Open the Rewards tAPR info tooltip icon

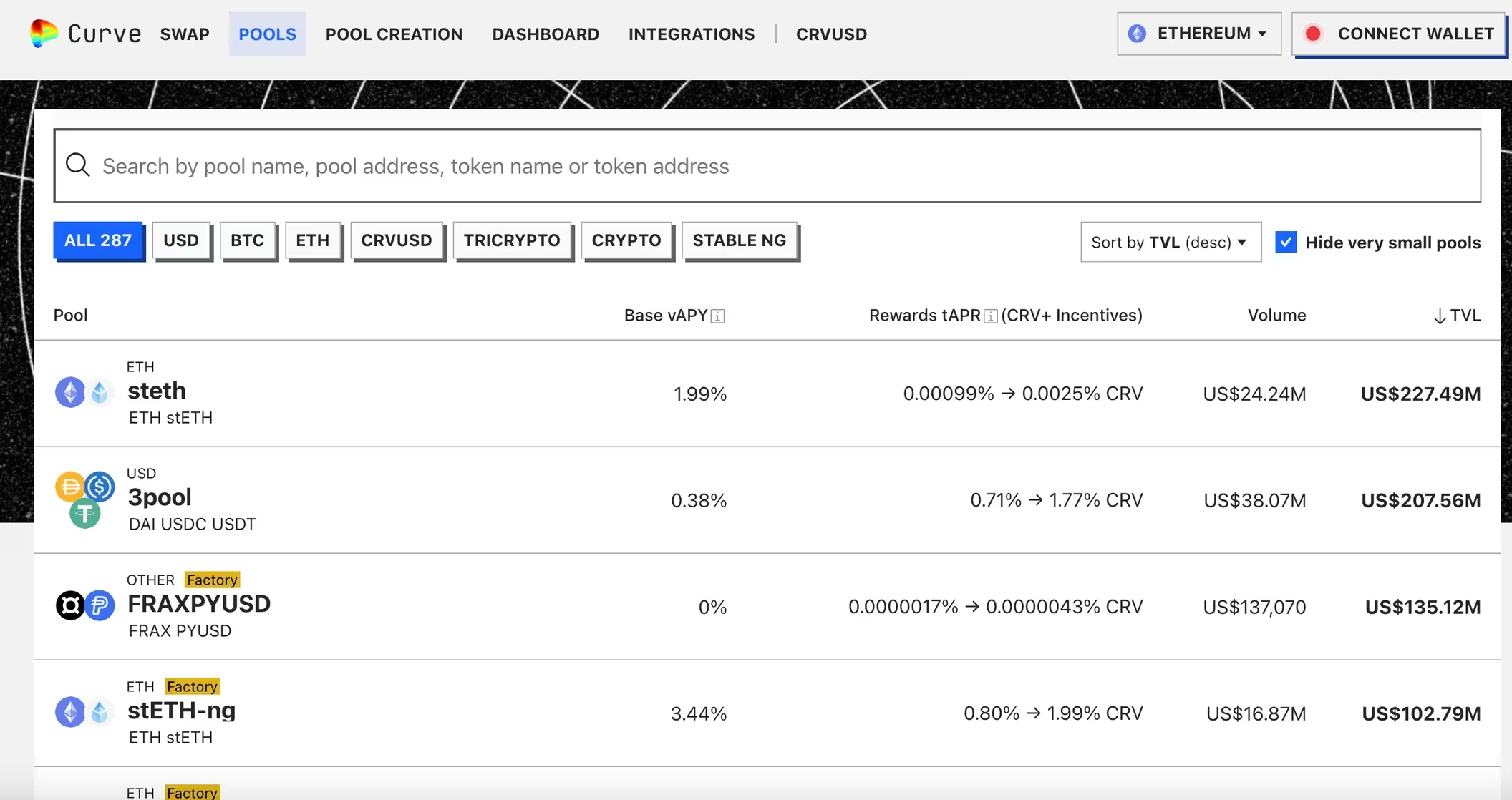(989, 315)
